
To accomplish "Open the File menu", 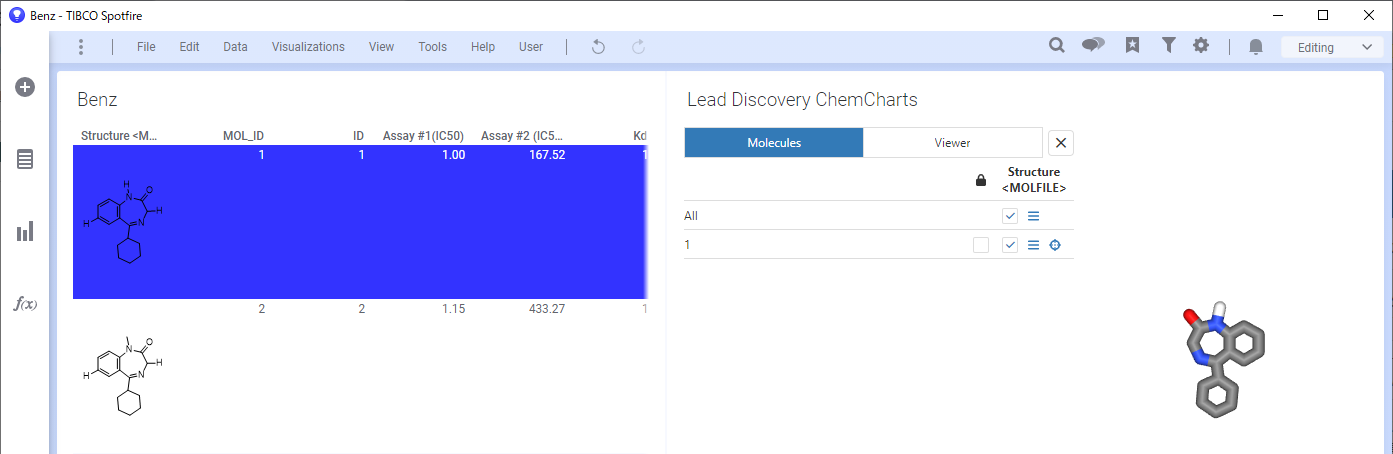I will (x=146, y=47).
